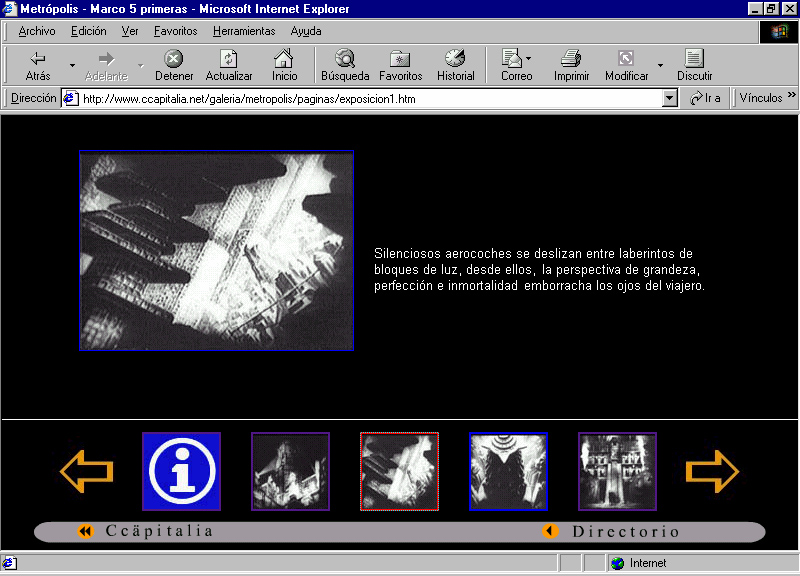
Task: Click the orange right arrow in gallery
Action: coord(712,471)
